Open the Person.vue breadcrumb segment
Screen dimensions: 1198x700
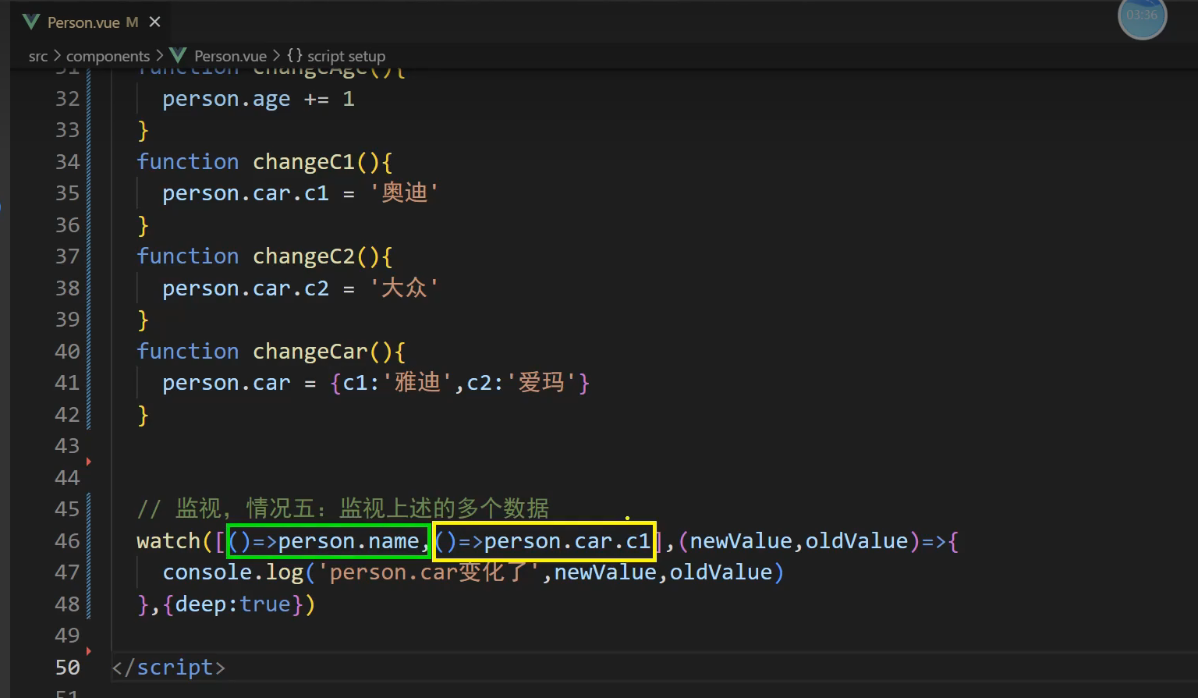pyautogui.click(x=230, y=57)
